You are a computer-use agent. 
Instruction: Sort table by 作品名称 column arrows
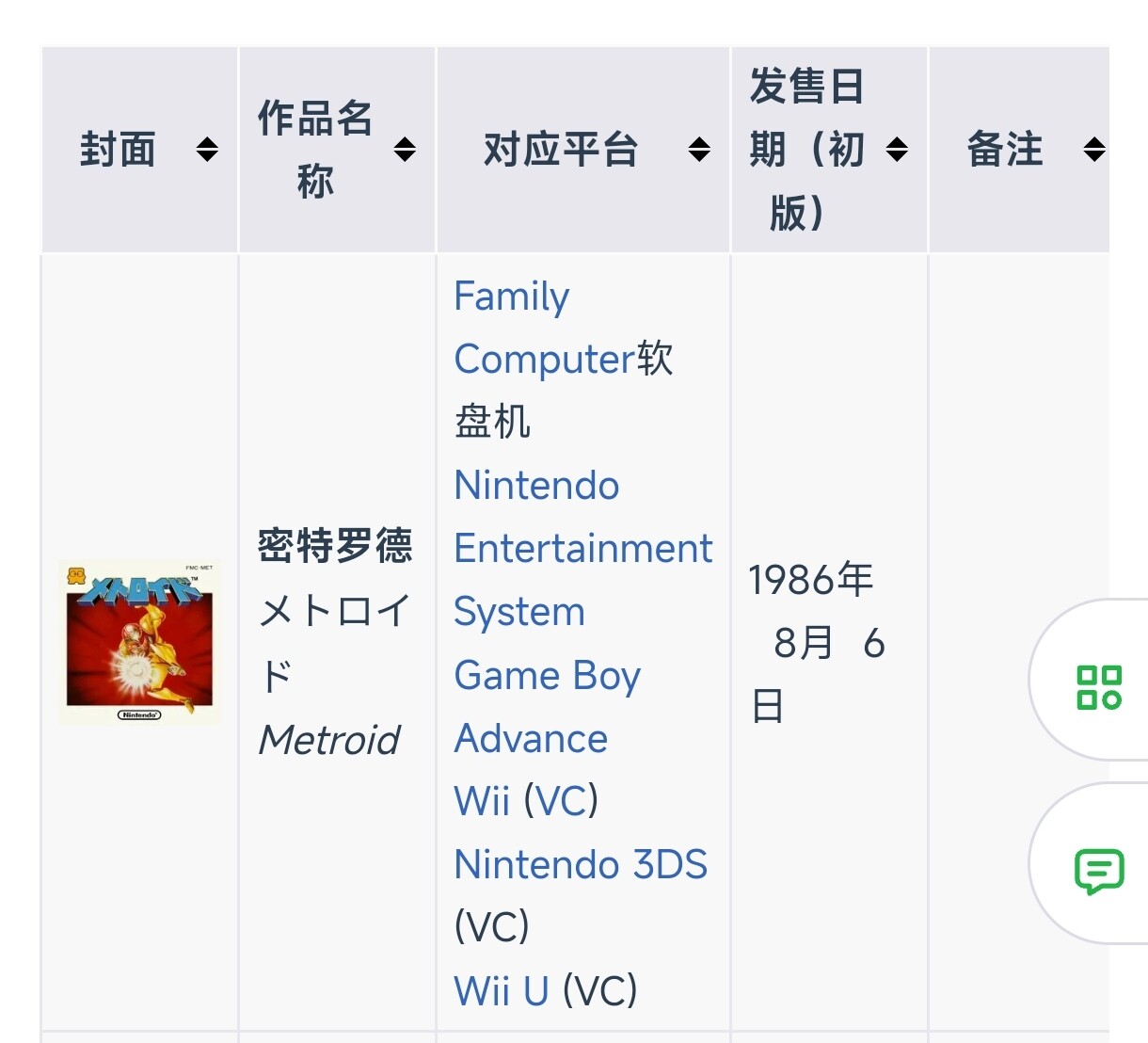tap(405, 150)
